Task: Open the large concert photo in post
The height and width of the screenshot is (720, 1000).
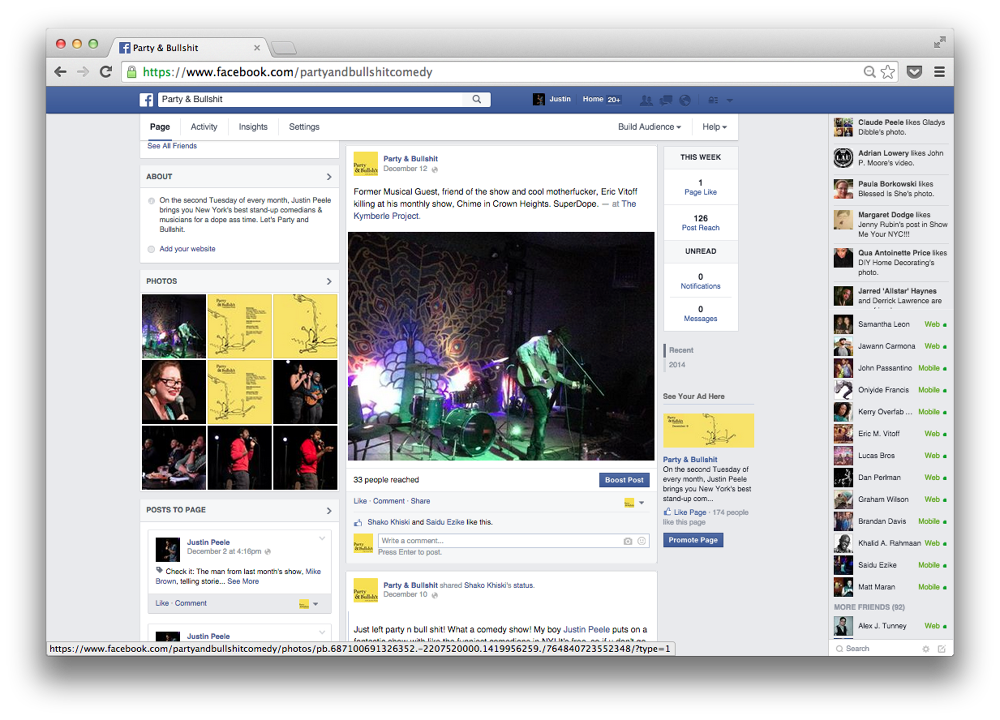Action: pyautogui.click(x=501, y=346)
